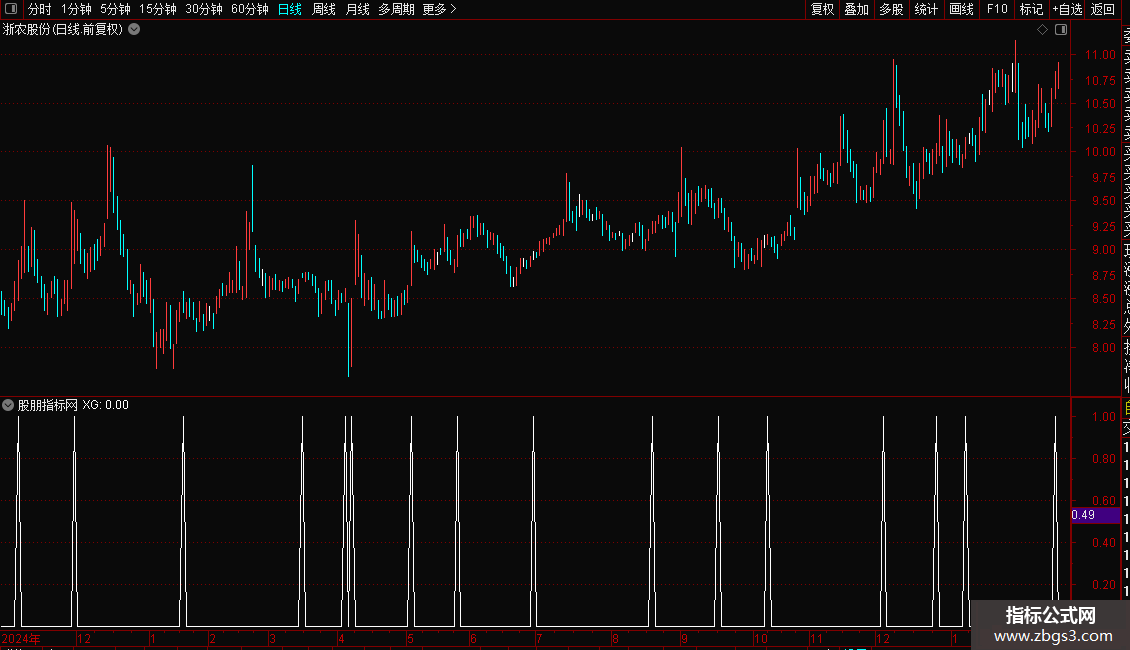Click the 0.80 indicator axis label
Image resolution: width=1130 pixels, height=650 pixels.
(x=1103, y=459)
